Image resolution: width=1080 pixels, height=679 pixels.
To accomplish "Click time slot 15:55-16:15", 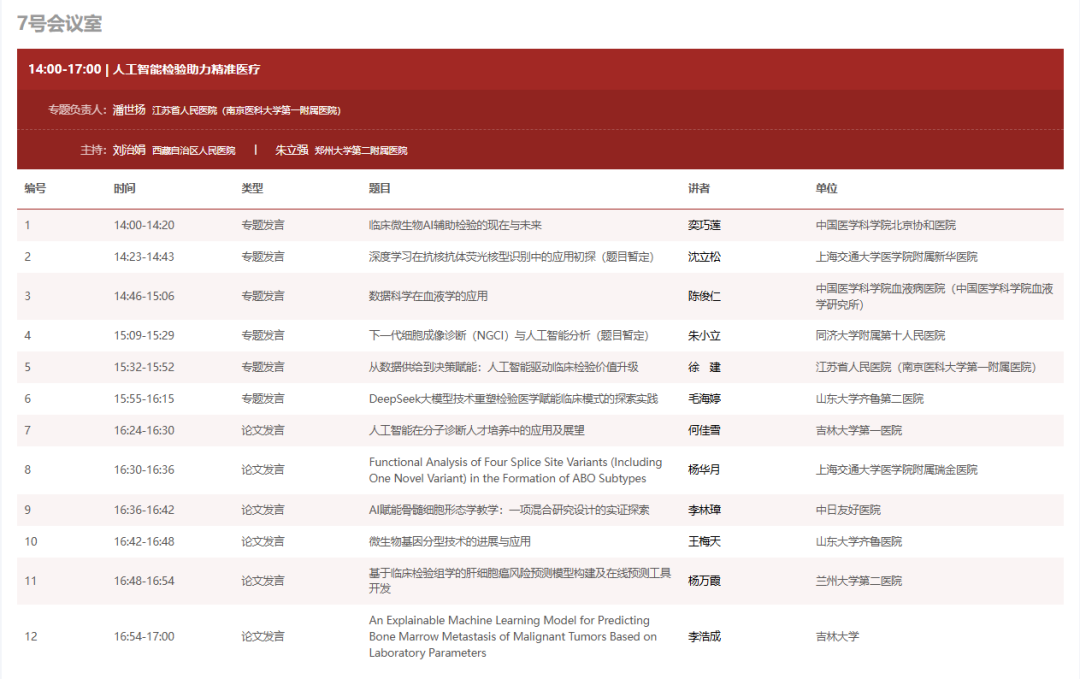I will pos(144,399).
